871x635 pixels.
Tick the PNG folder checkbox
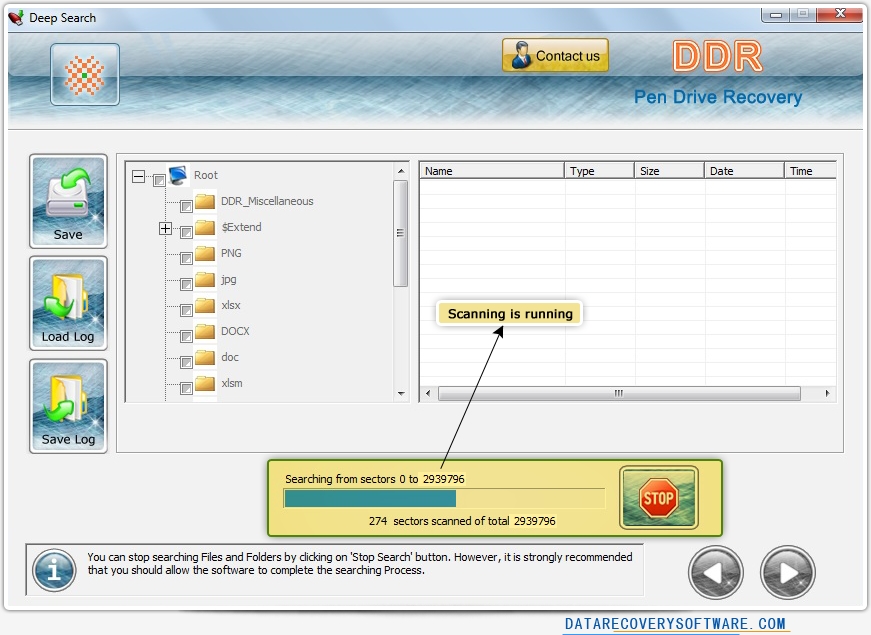tap(186, 258)
